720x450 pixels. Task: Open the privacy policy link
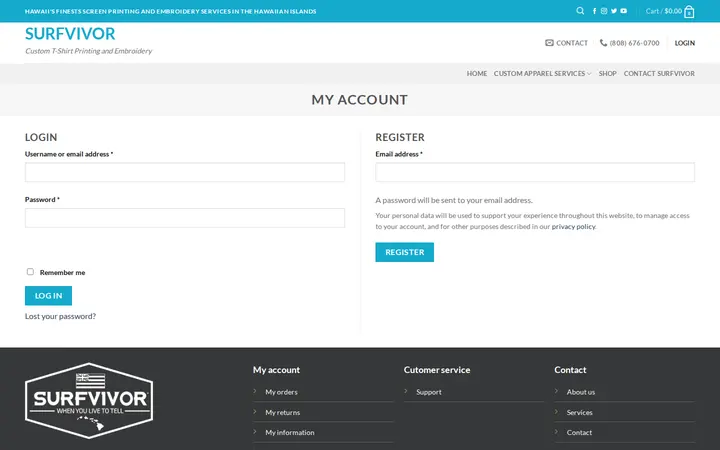tap(573, 226)
